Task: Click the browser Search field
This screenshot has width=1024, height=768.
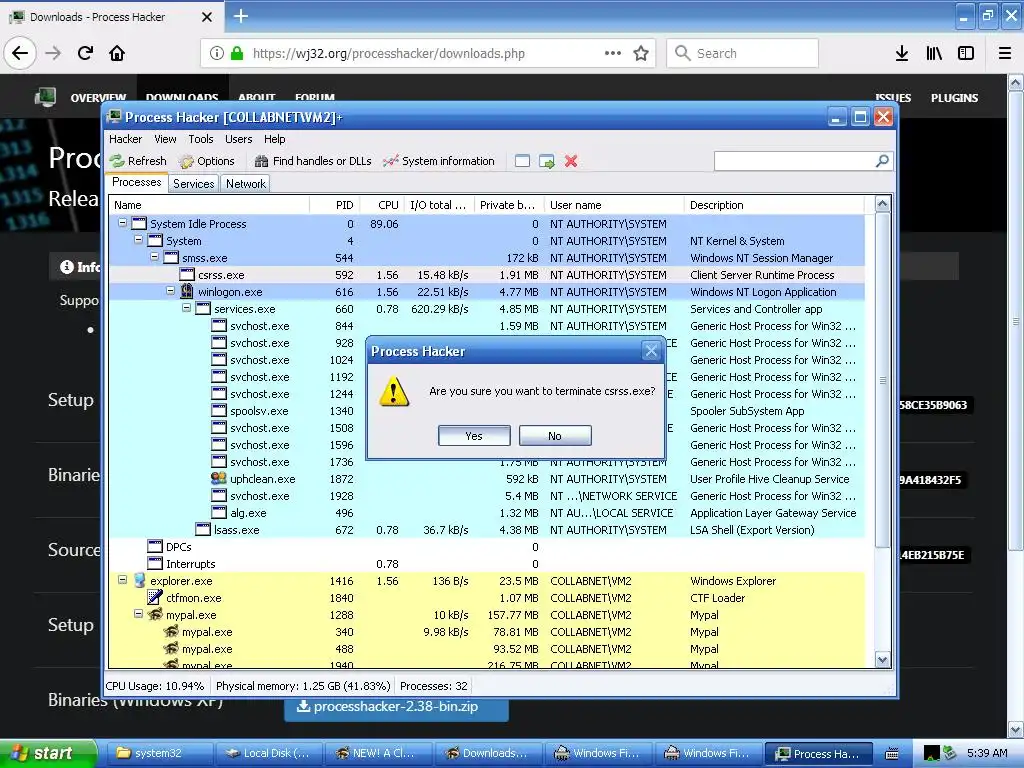Action: (743, 53)
